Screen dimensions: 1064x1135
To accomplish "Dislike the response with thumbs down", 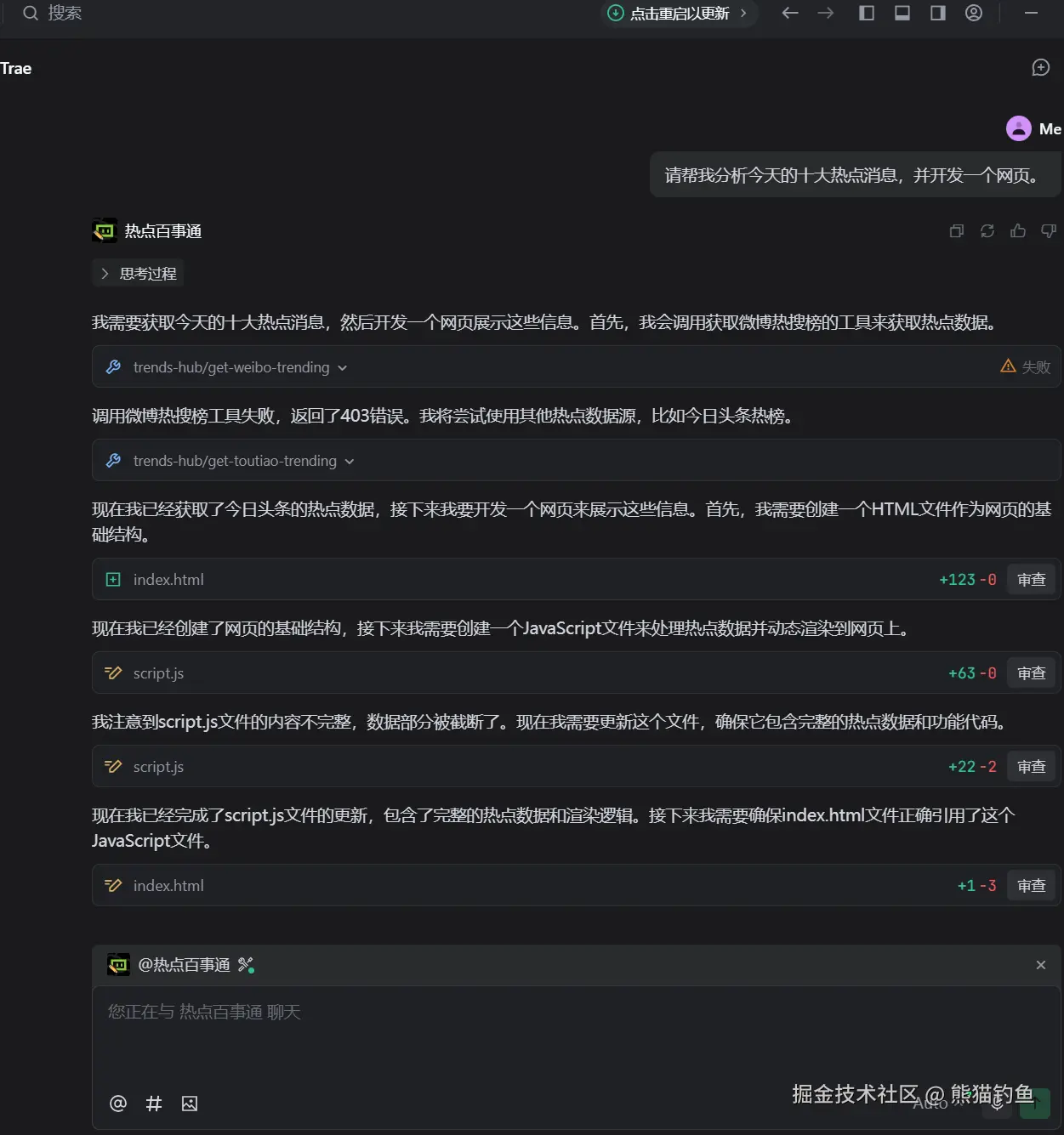I will (1049, 231).
